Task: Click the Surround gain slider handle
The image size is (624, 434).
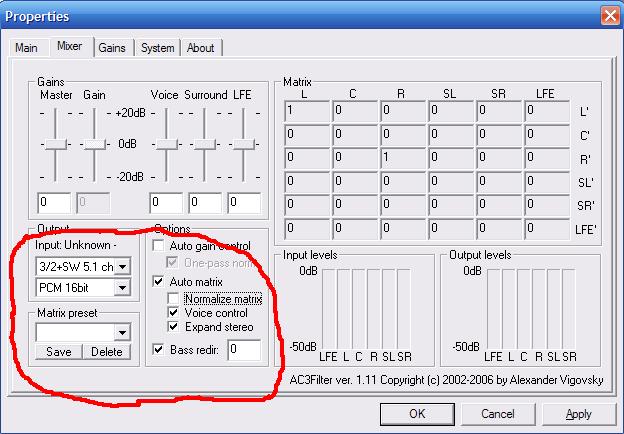Action: click(x=205, y=144)
